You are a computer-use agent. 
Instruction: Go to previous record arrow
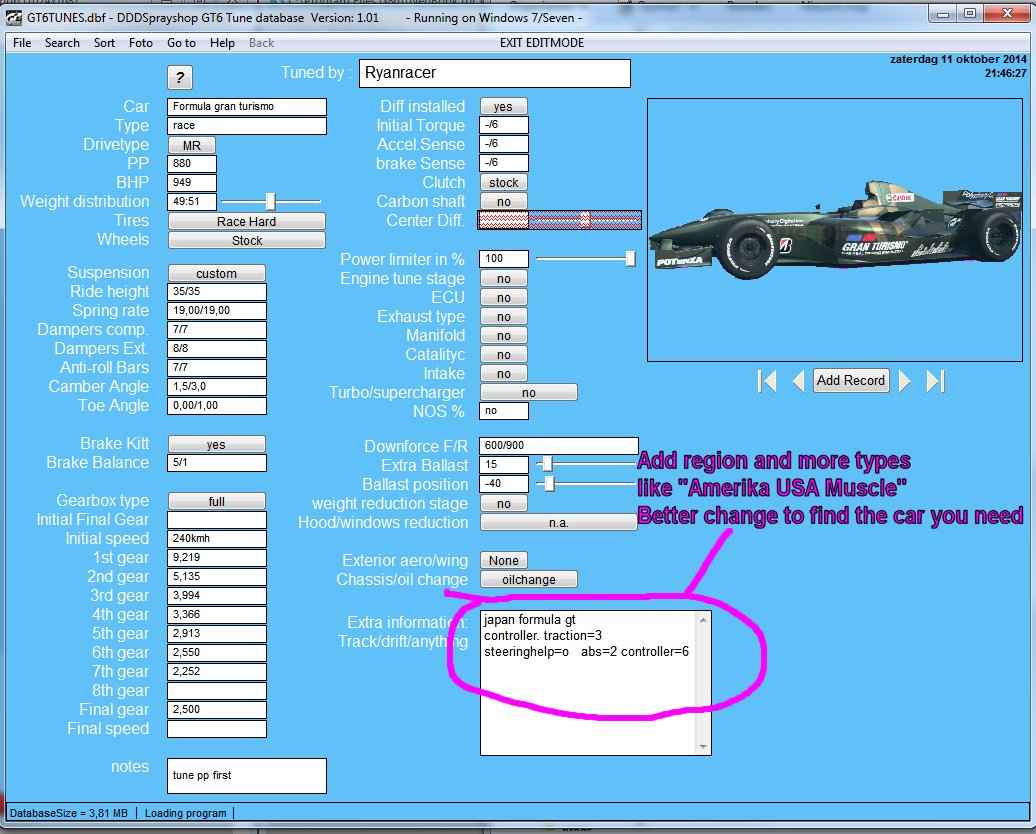pyautogui.click(x=798, y=381)
